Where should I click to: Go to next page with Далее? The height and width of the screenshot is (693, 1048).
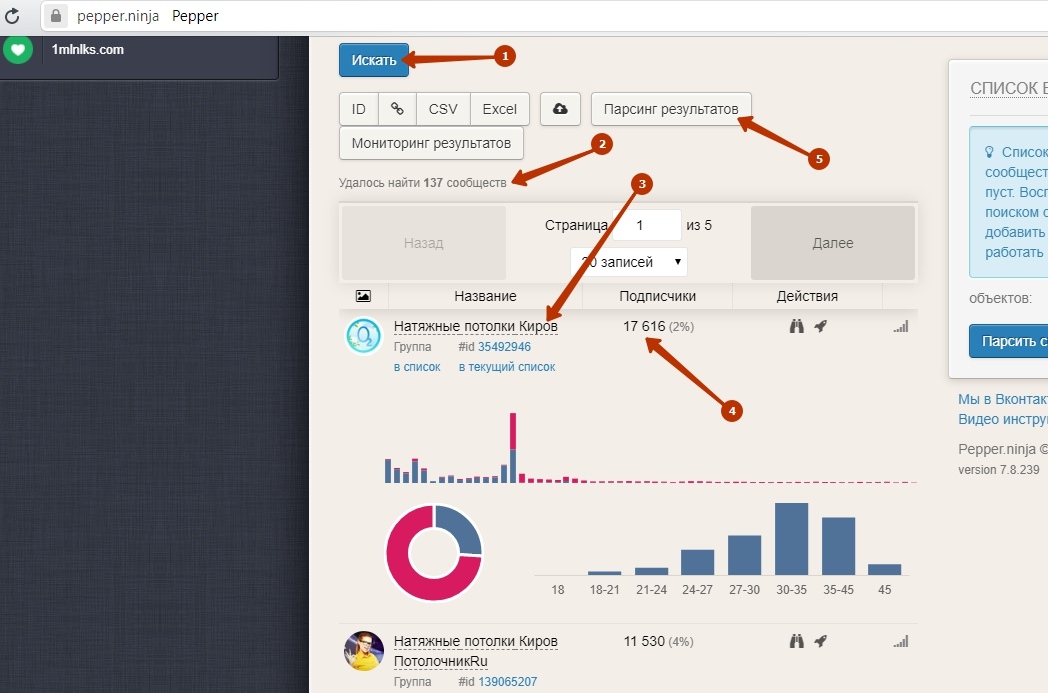pos(833,243)
